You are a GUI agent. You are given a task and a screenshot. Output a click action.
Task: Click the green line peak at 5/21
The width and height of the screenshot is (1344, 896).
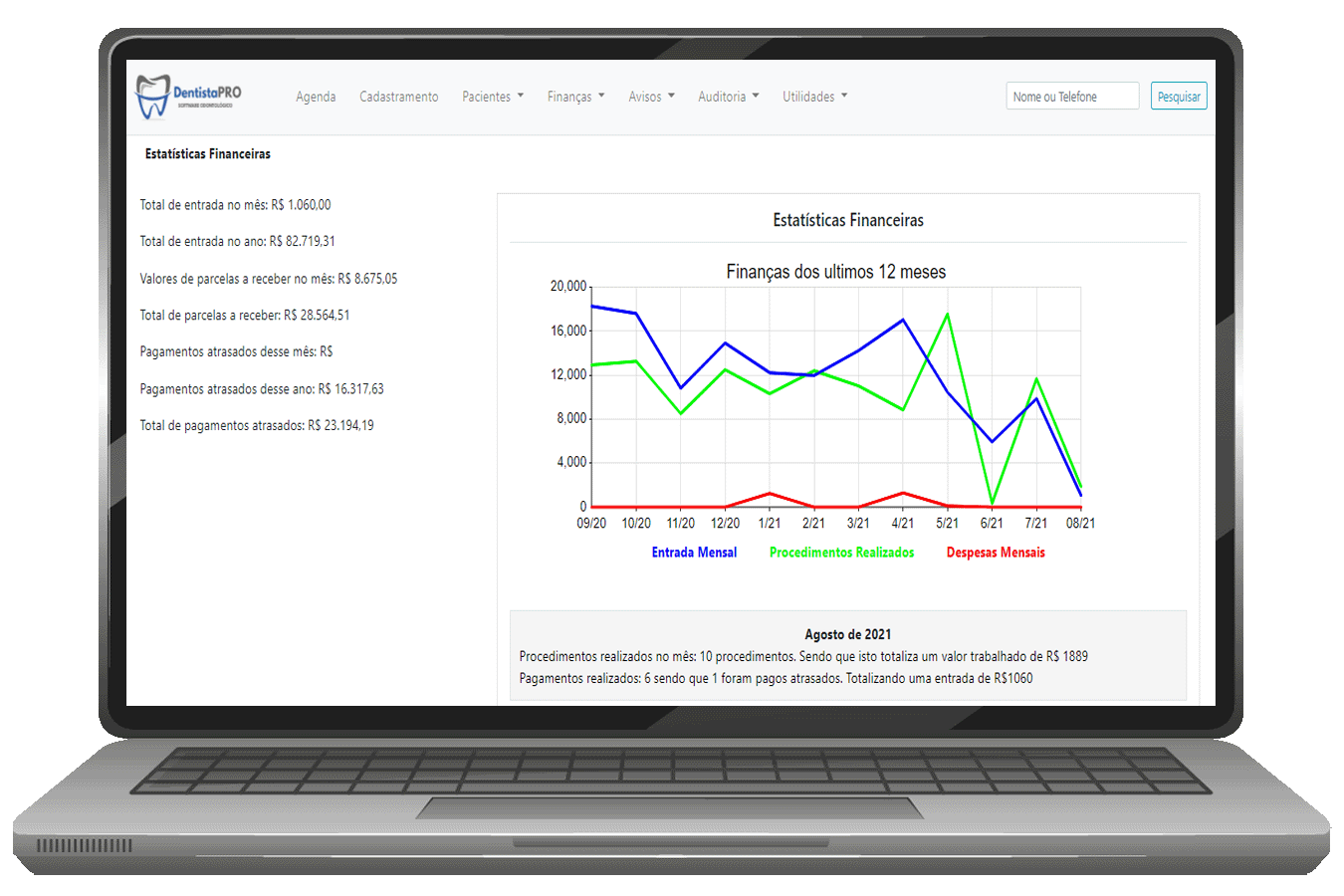pos(947,315)
